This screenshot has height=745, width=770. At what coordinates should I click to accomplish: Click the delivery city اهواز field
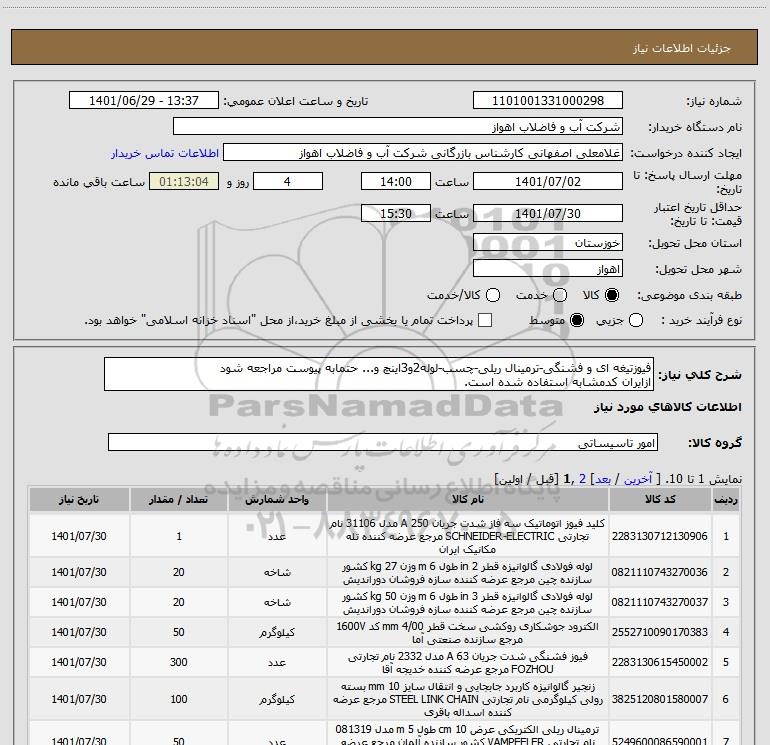click(x=547, y=269)
